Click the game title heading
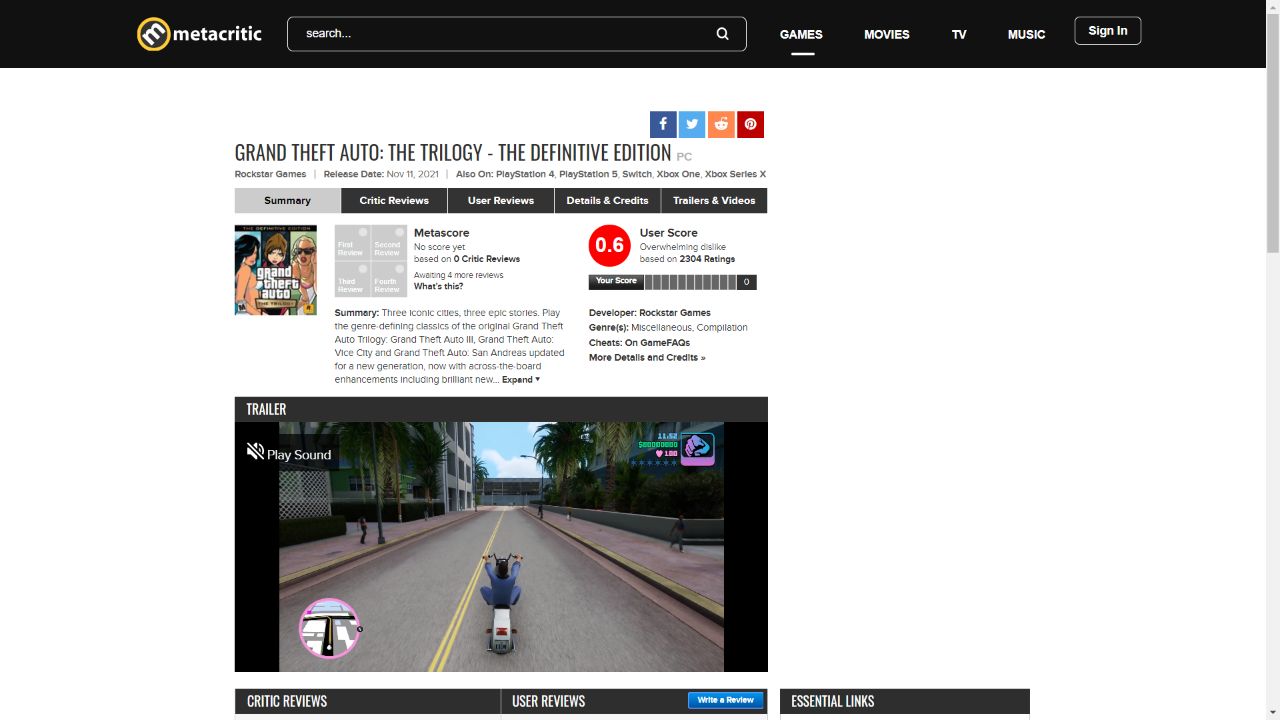 (453, 153)
